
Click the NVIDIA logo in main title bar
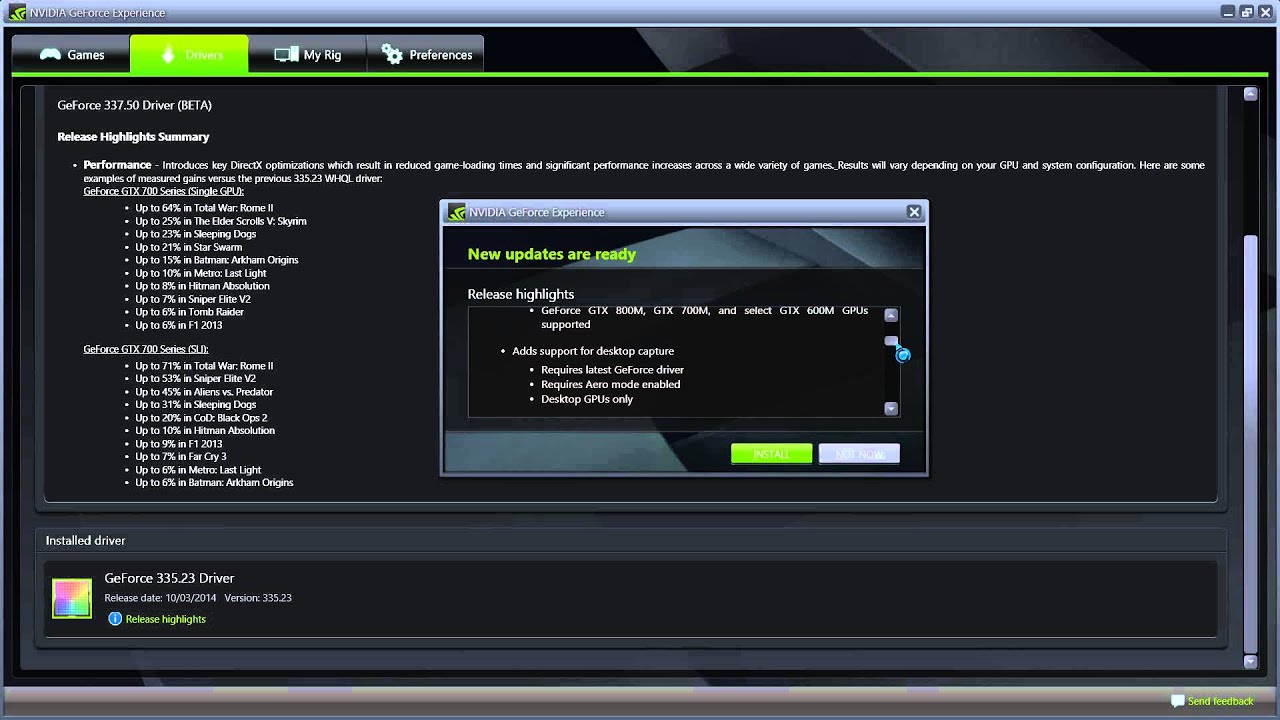[17, 13]
